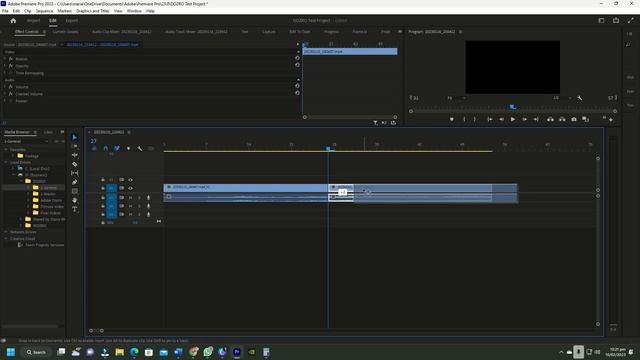
Task: Toggle Opacity effect fx switch
Action: (x=11, y=66)
